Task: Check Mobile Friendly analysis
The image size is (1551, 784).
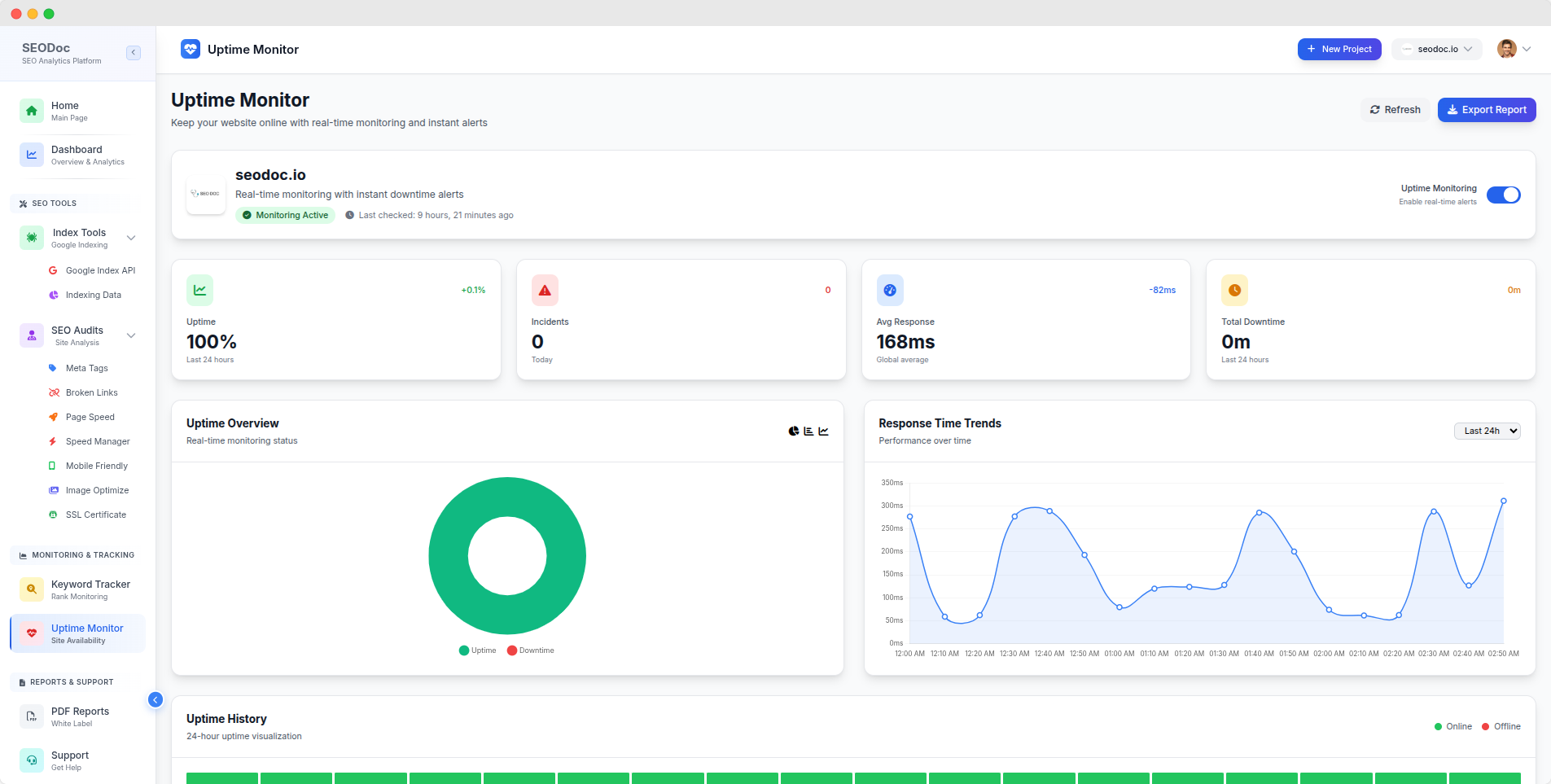Action: 97,466
